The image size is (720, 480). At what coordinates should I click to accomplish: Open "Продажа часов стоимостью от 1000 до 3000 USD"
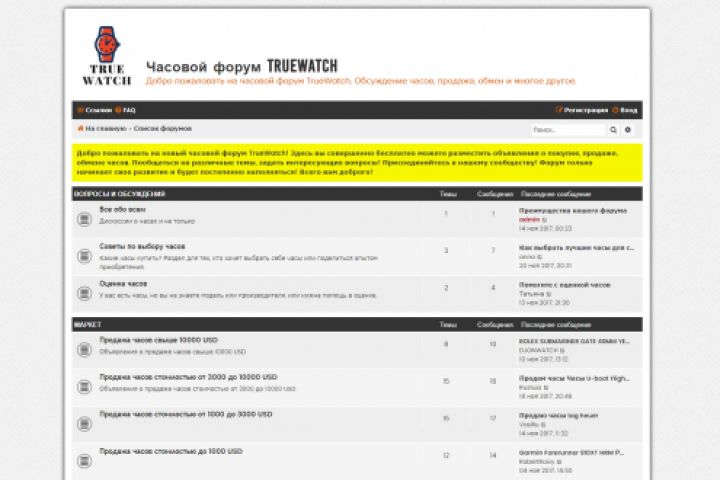pos(186,414)
